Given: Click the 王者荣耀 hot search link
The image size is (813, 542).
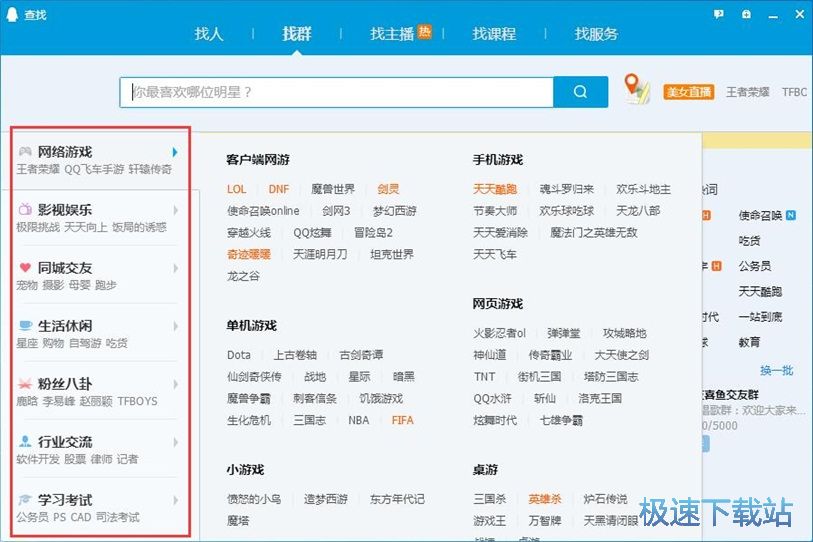Looking at the screenshot, I should 748,92.
